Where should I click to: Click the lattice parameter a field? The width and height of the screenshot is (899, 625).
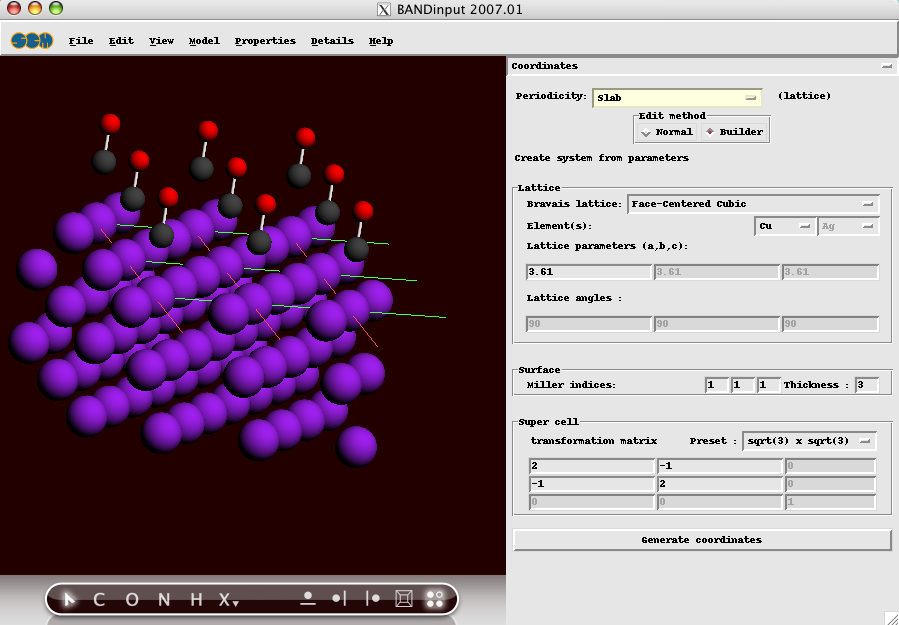[x=588, y=272]
